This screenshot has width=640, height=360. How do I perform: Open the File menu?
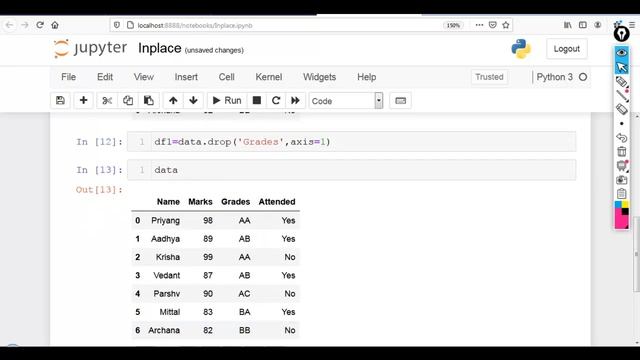point(68,77)
